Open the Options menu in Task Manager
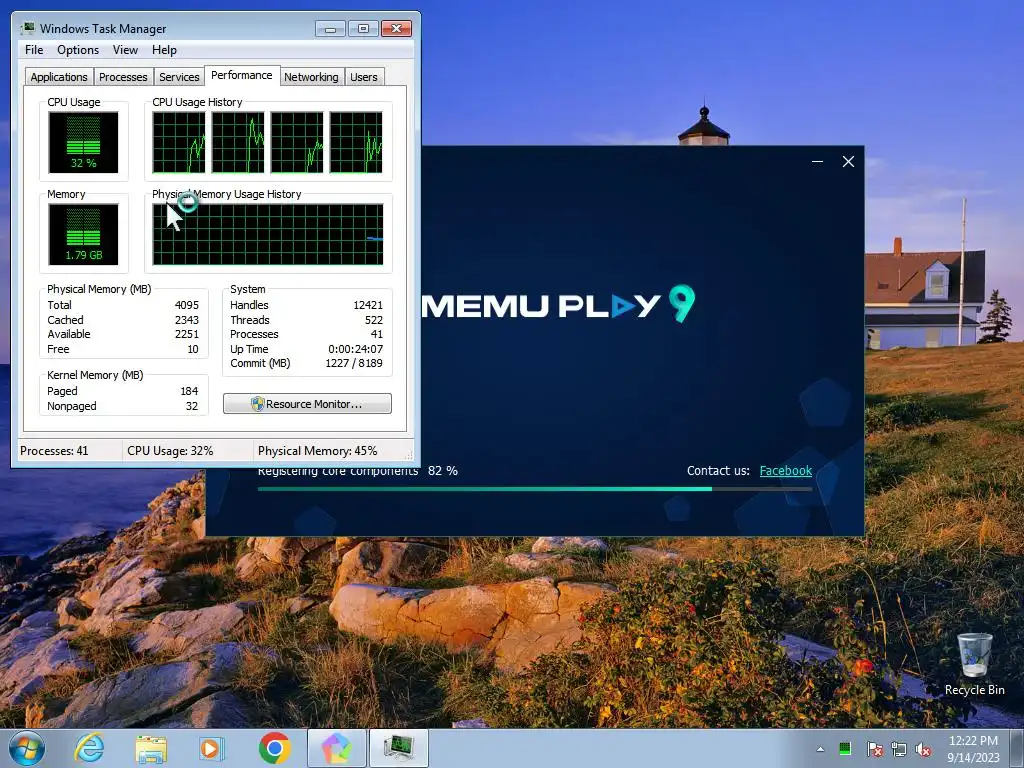 tap(78, 50)
